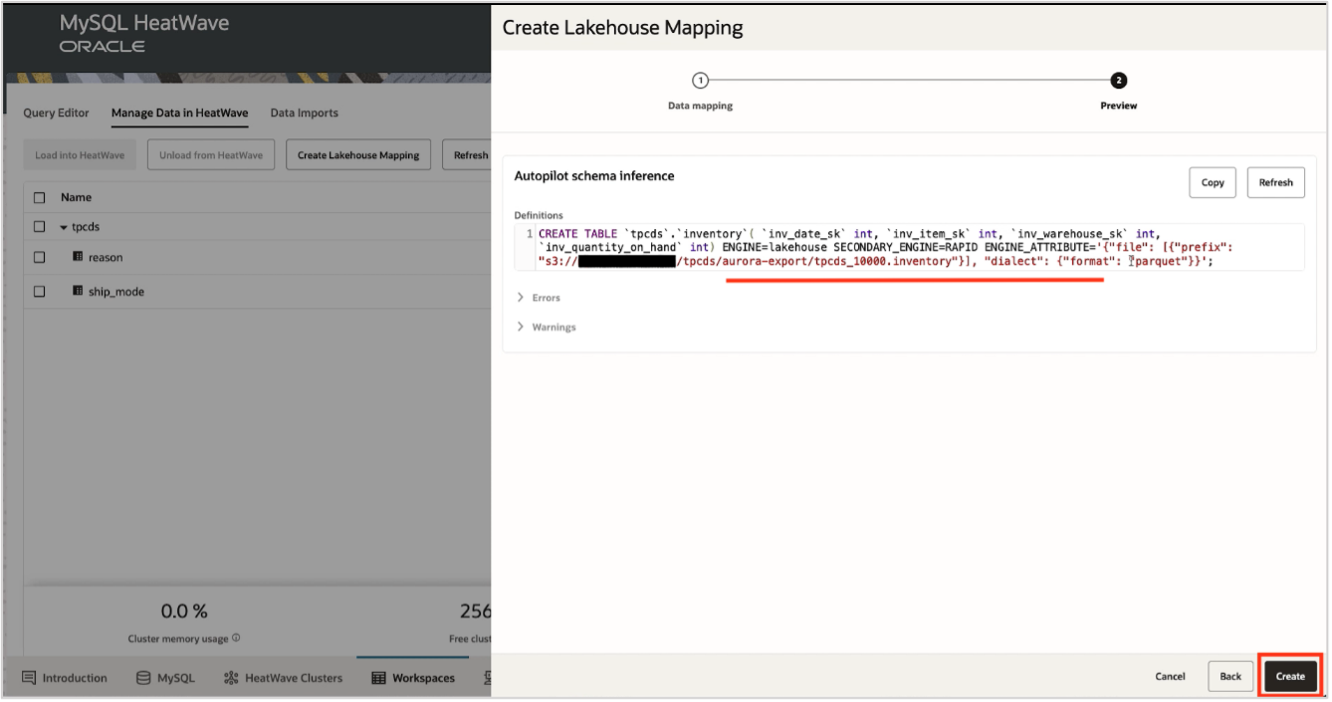
Task: Open the Introduction tab icon in bottom bar
Action: click(31, 677)
